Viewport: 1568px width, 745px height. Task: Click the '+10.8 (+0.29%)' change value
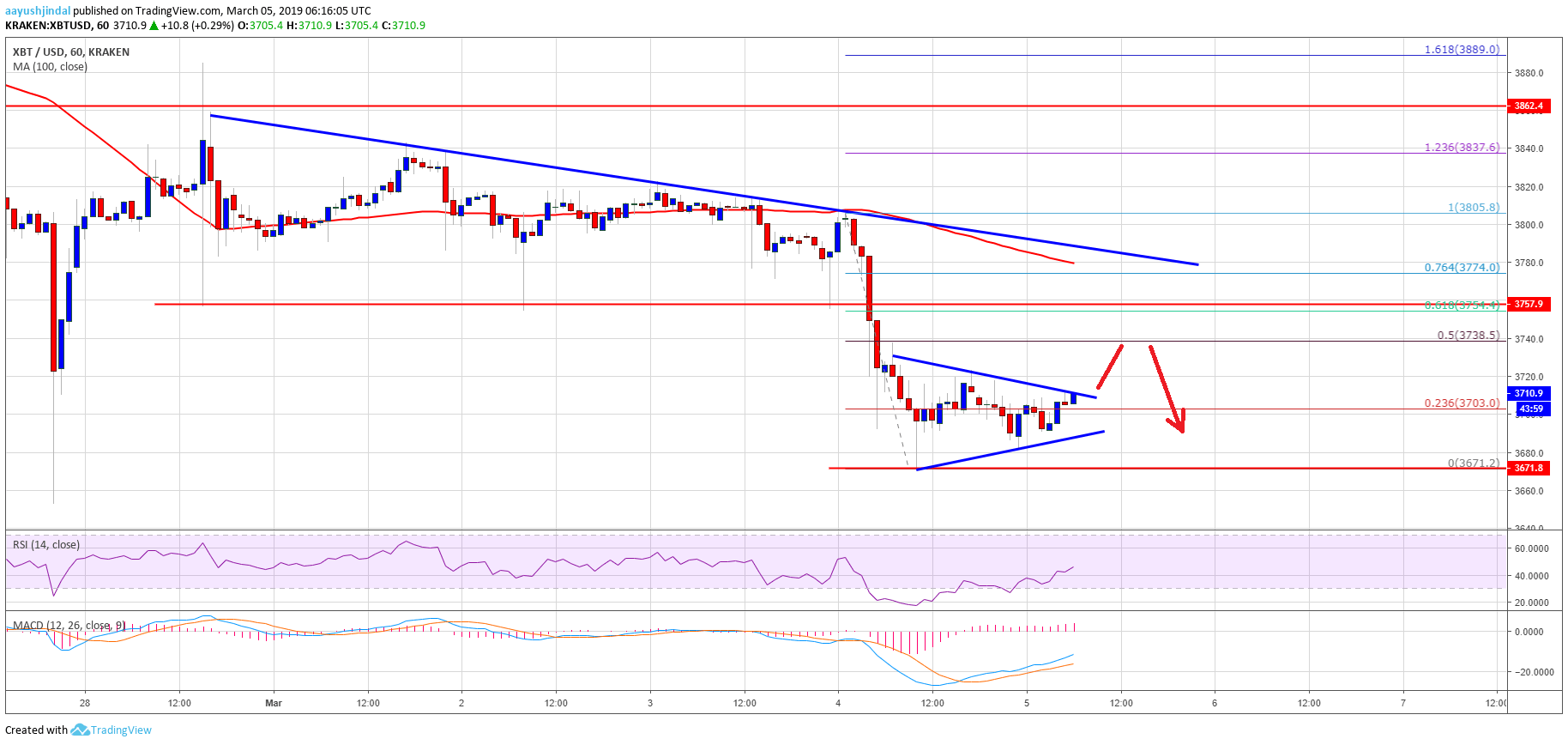pyautogui.click(x=197, y=26)
